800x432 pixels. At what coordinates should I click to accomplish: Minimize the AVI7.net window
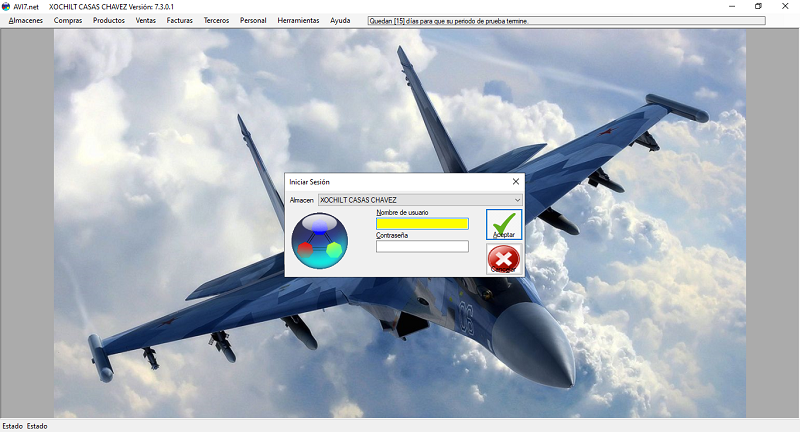(x=732, y=6)
